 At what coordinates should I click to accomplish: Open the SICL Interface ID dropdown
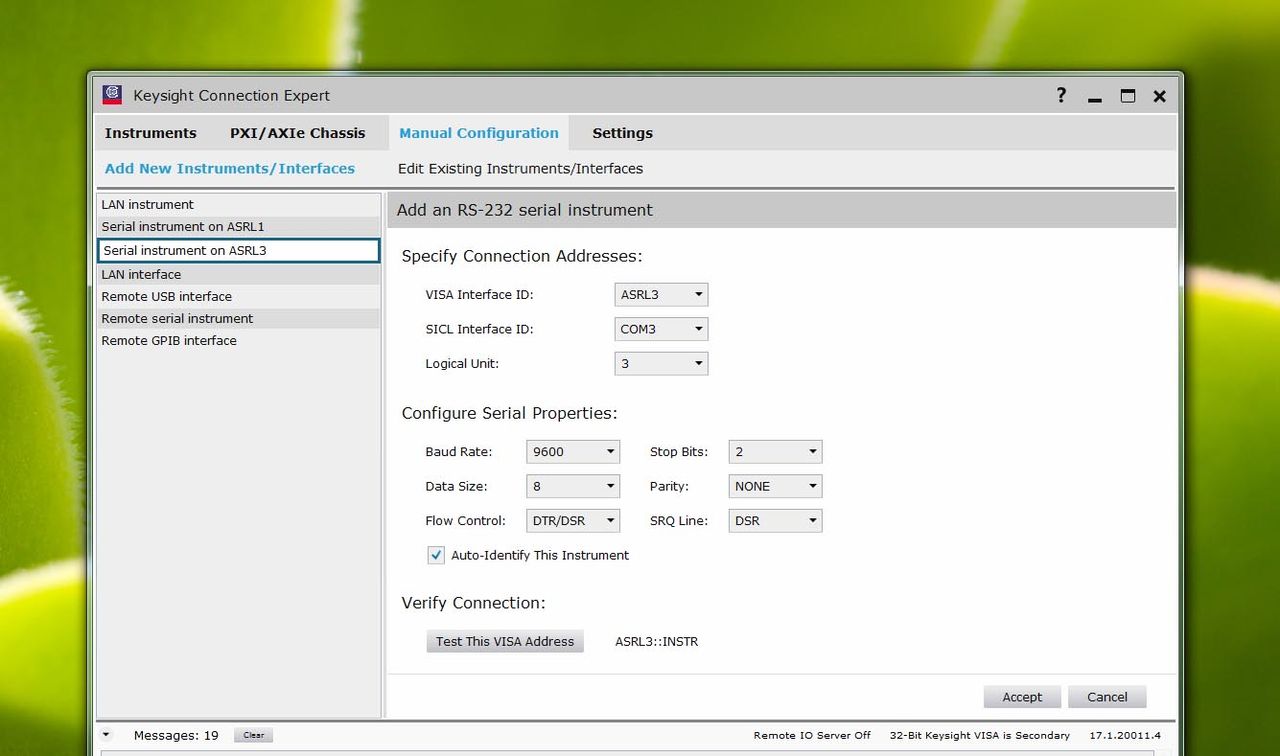[x=661, y=329]
